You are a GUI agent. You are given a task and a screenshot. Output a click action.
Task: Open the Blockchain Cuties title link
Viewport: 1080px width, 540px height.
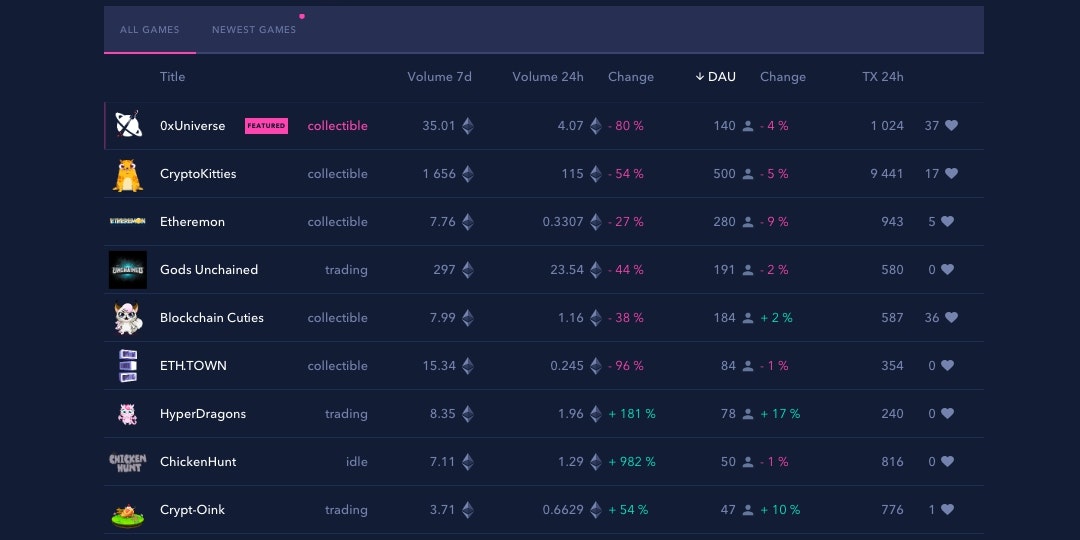click(211, 318)
